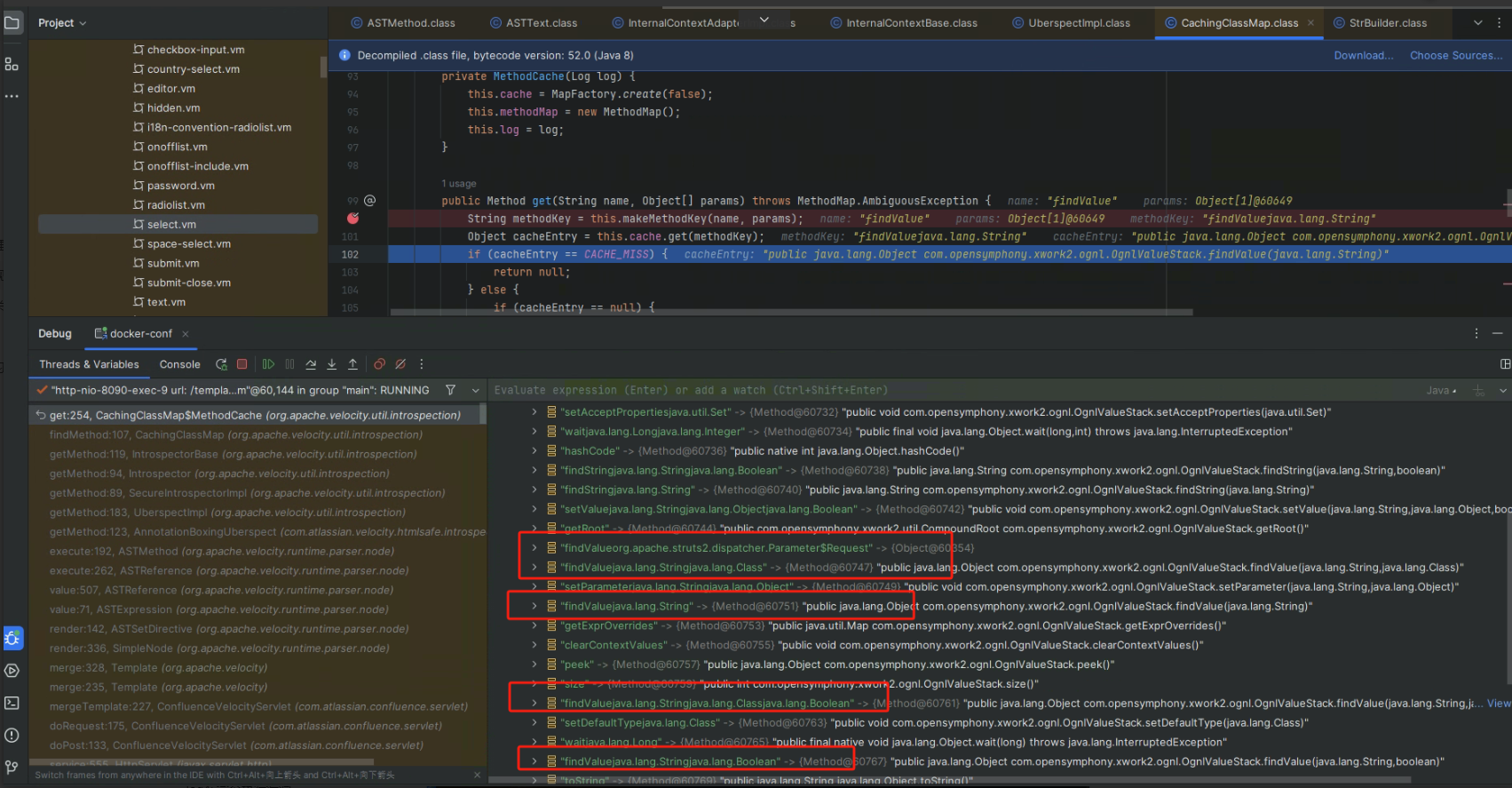Screen dimensions: 1512x788
Task: Filter the thread frames list
Action: click(451, 390)
